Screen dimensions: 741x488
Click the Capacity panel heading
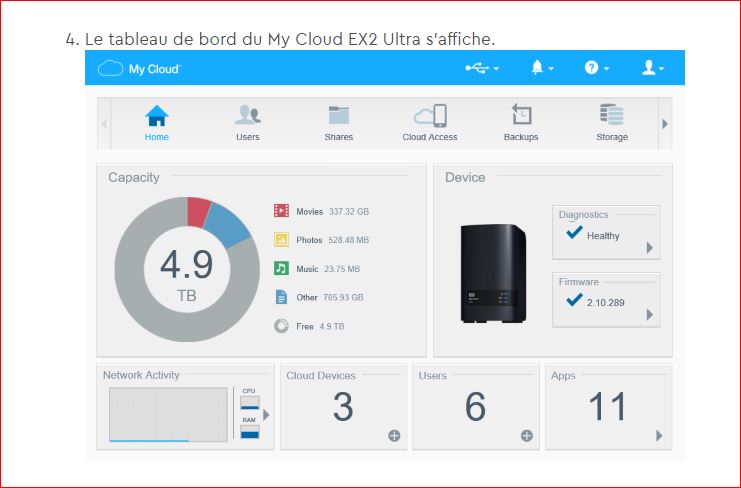(x=134, y=177)
